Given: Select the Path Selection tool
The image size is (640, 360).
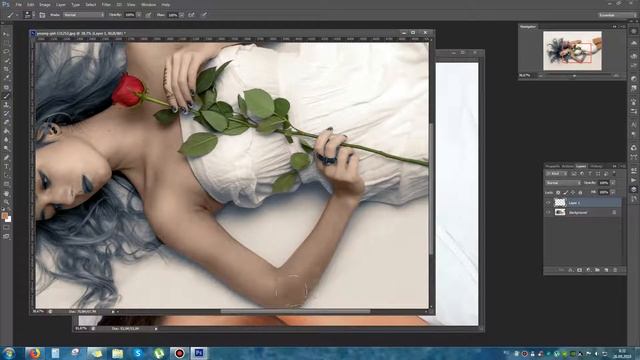Looking at the screenshot, I should [6, 176].
